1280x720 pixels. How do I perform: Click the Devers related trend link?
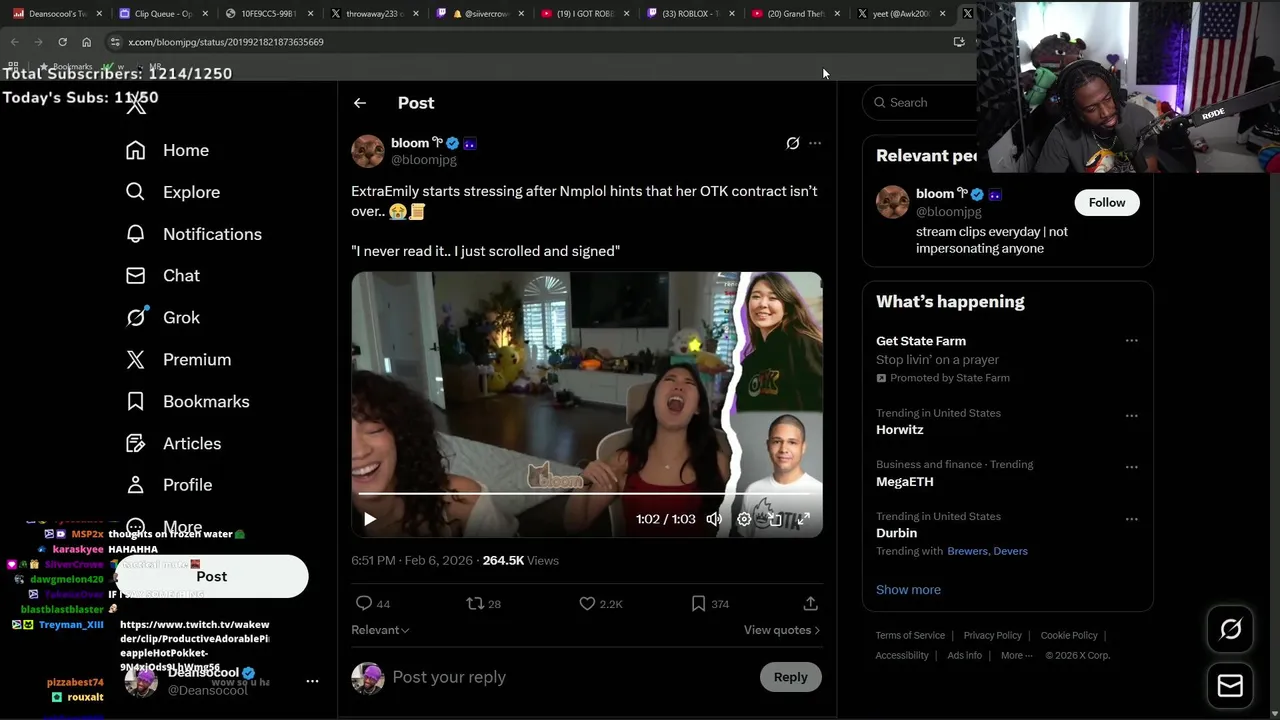pos(1010,551)
